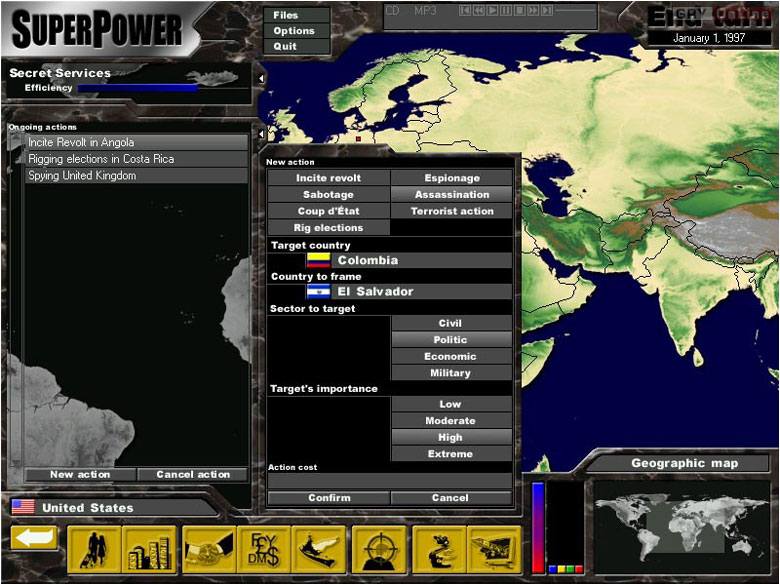This screenshot has height=585, width=780.
Task: Skip to previous track in music player
Action: (465, 10)
